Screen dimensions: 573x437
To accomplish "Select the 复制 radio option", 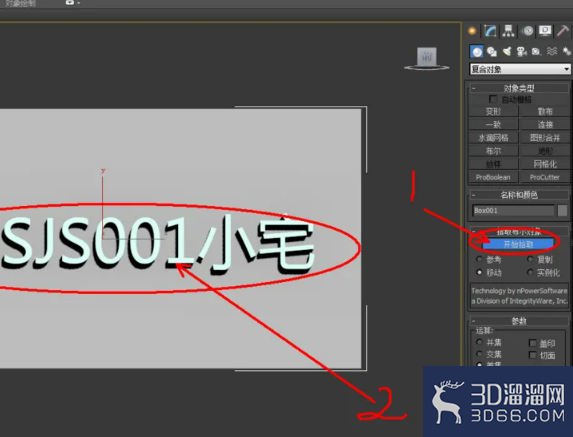I will (530, 259).
